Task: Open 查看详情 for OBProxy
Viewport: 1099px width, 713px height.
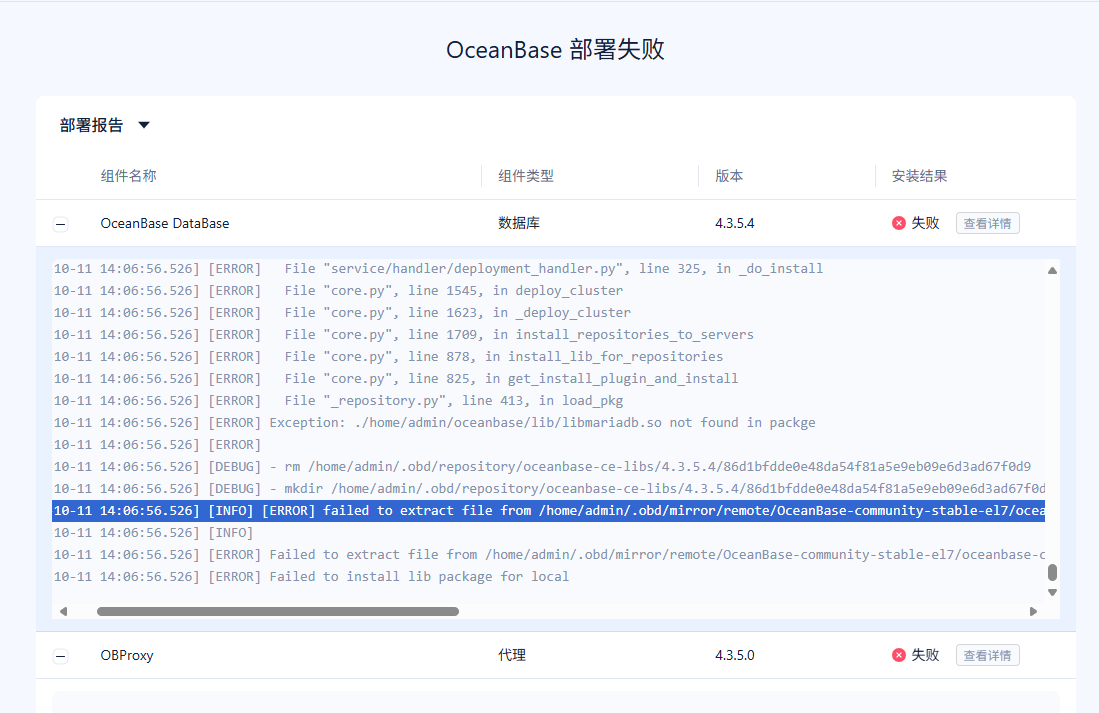Action: [987, 655]
